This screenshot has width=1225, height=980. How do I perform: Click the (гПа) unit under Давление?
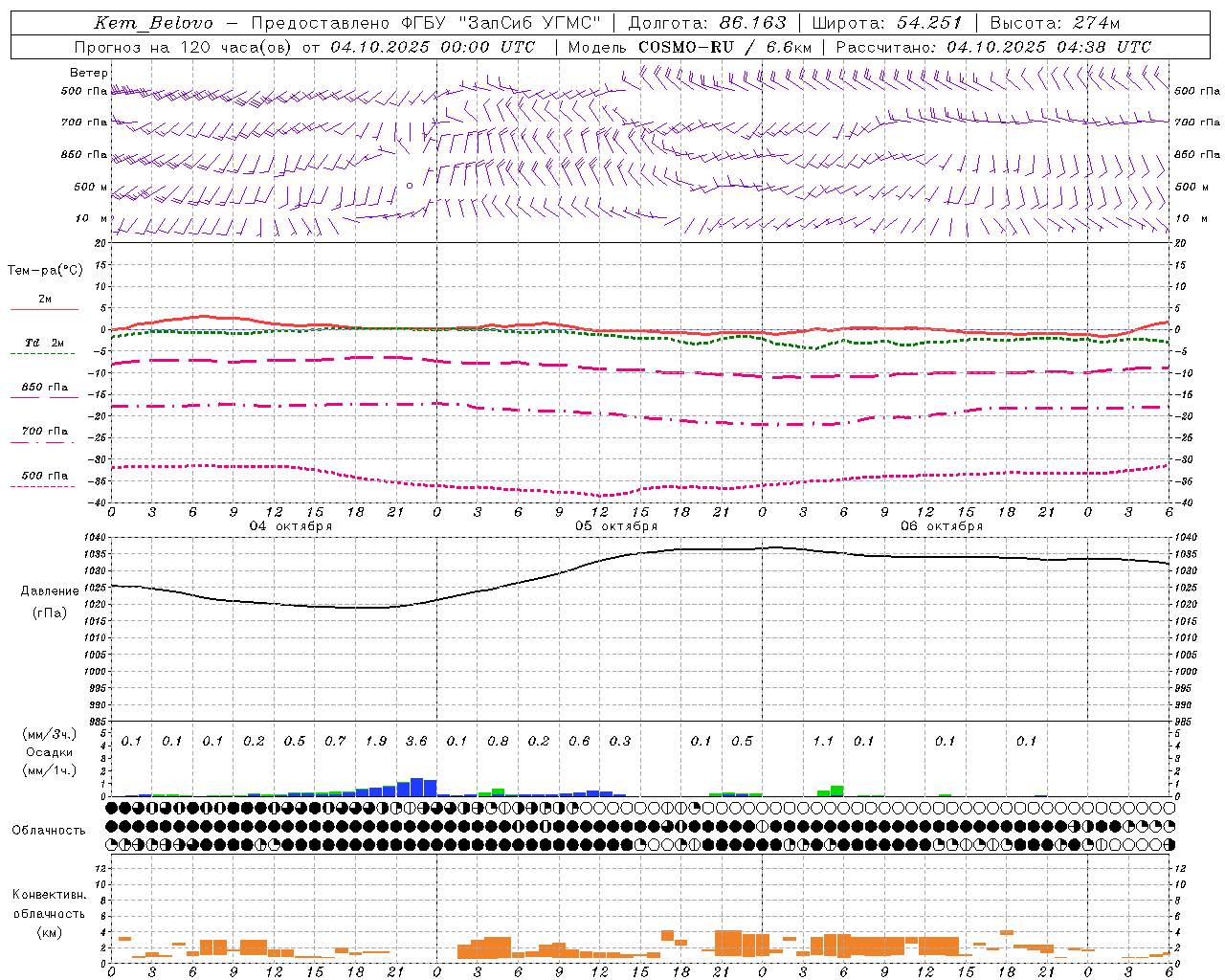point(50,613)
